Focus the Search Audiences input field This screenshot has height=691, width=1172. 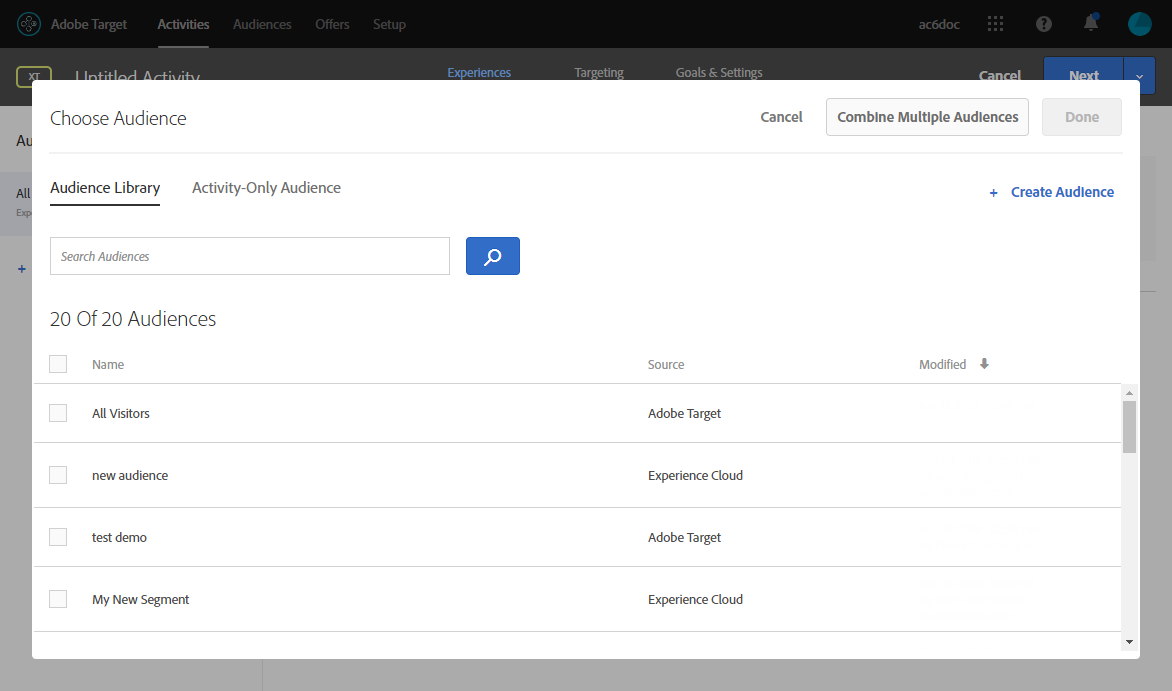click(x=250, y=256)
